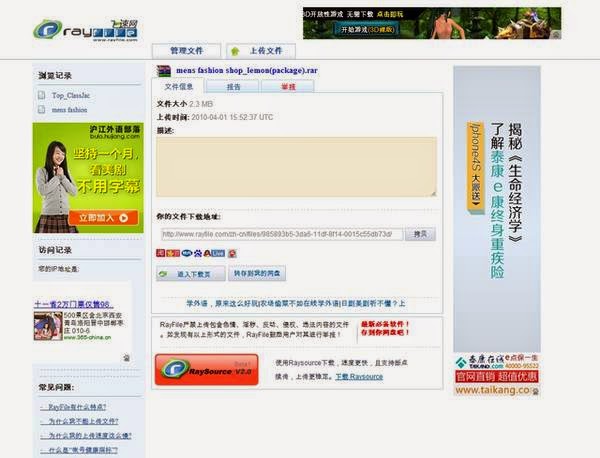Click the Rayfile logo
The image size is (600, 458).
coord(86,30)
